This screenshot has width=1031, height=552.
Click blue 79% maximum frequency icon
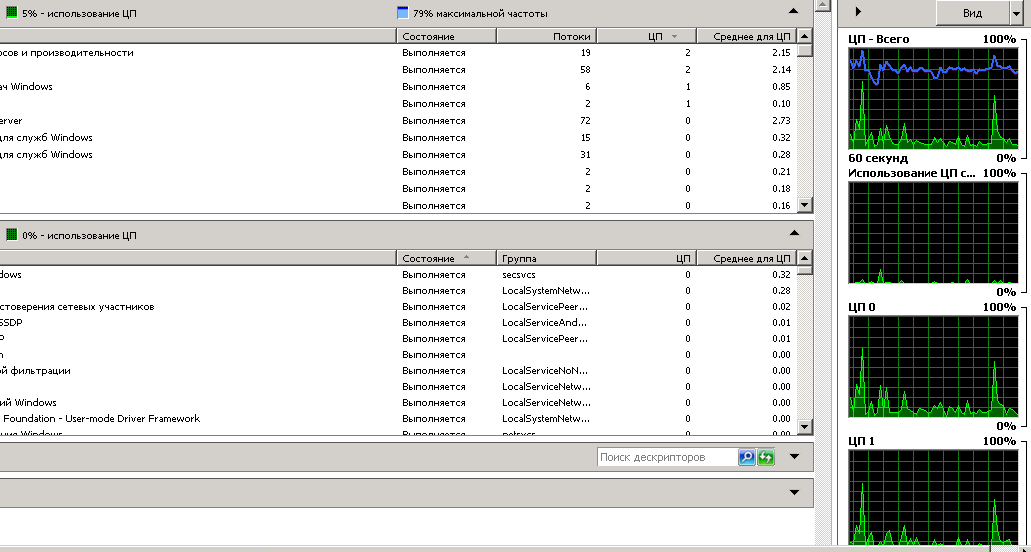[403, 13]
